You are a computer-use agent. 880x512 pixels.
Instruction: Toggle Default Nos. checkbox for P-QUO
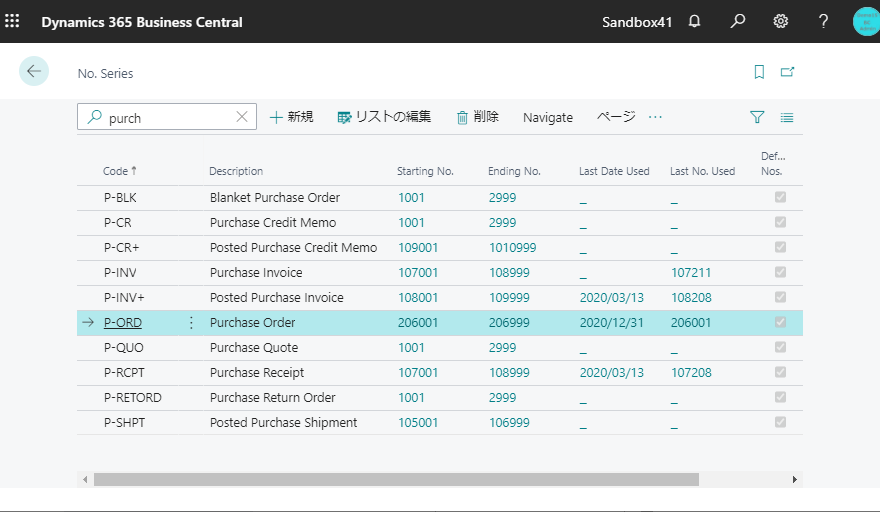click(x=780, y=347)
